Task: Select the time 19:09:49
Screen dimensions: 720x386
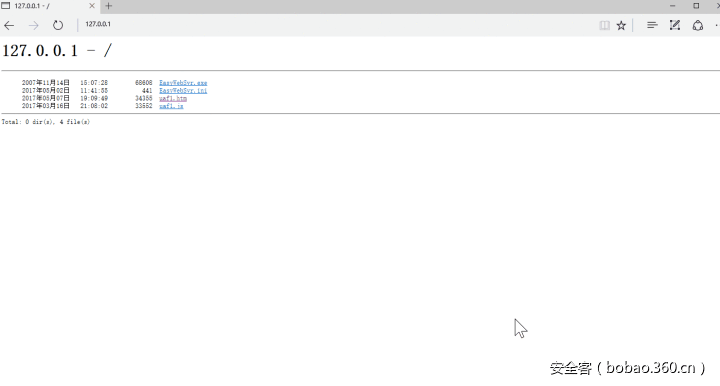Action: (x=94, y=98)
